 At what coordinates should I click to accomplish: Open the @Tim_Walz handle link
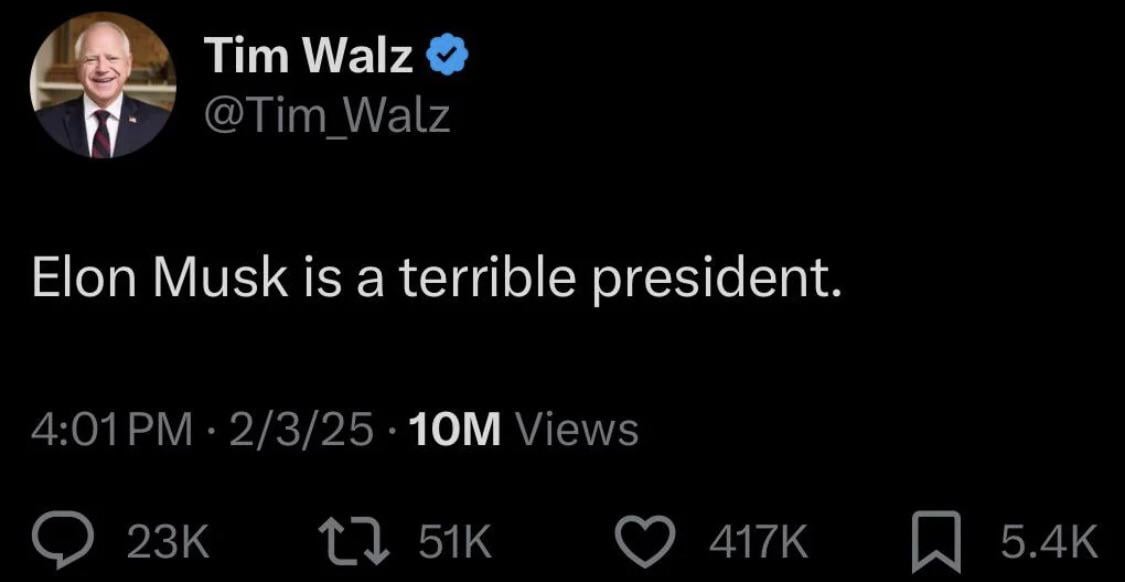click(x=326, y=116)
